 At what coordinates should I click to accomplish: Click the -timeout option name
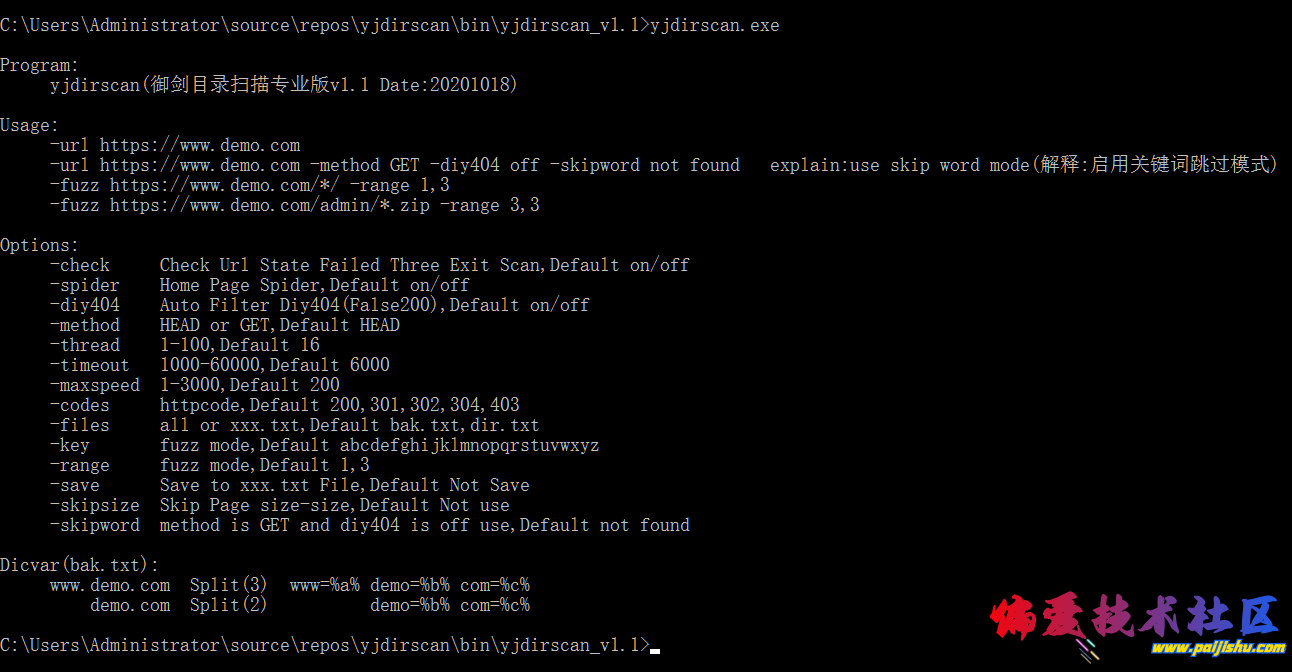[89, 365]
